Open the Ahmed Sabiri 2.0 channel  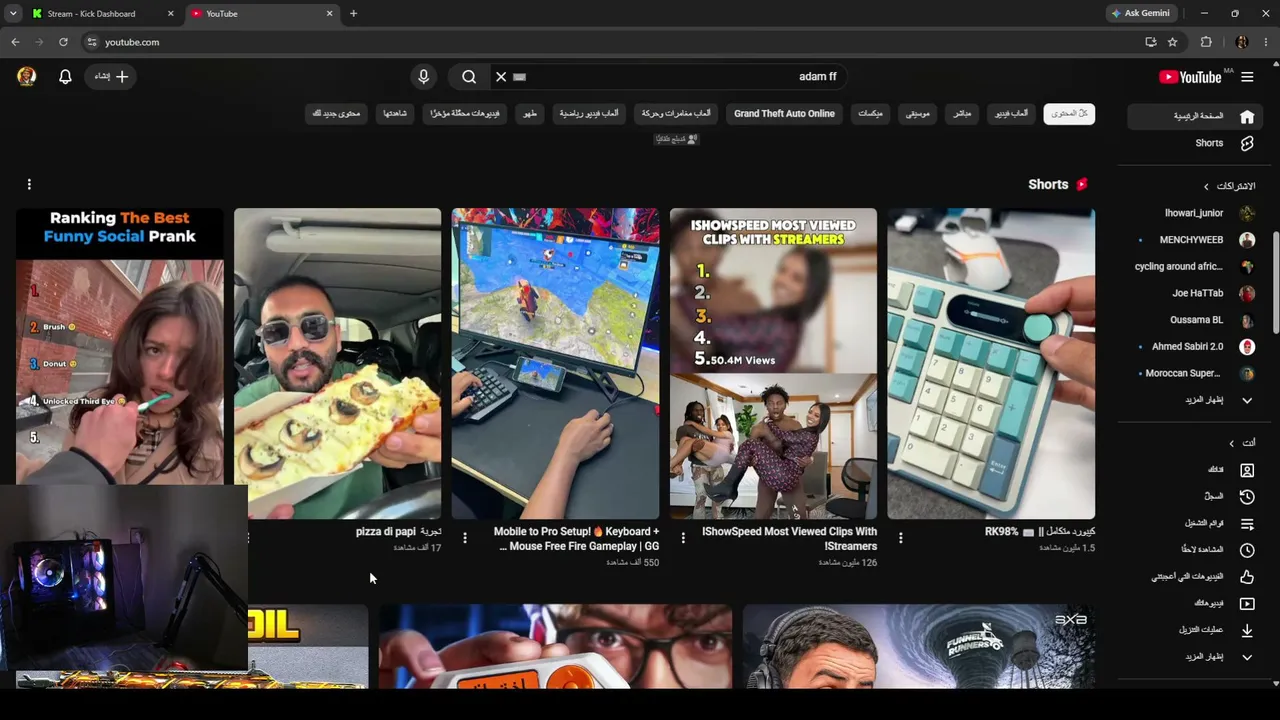tap(1197, 347)
